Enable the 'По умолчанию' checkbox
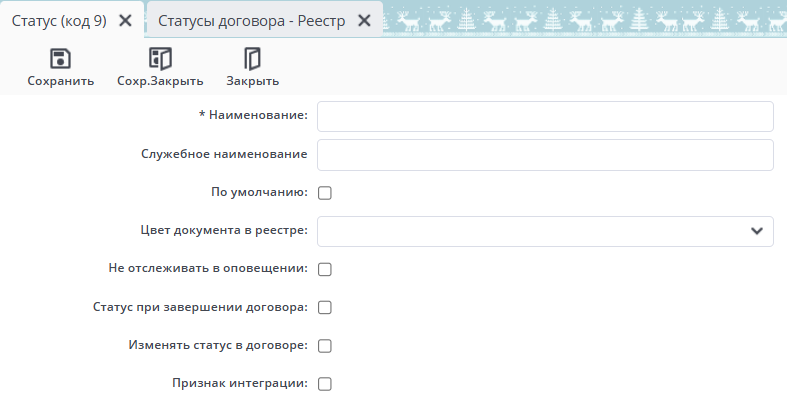 click(324, 193)
